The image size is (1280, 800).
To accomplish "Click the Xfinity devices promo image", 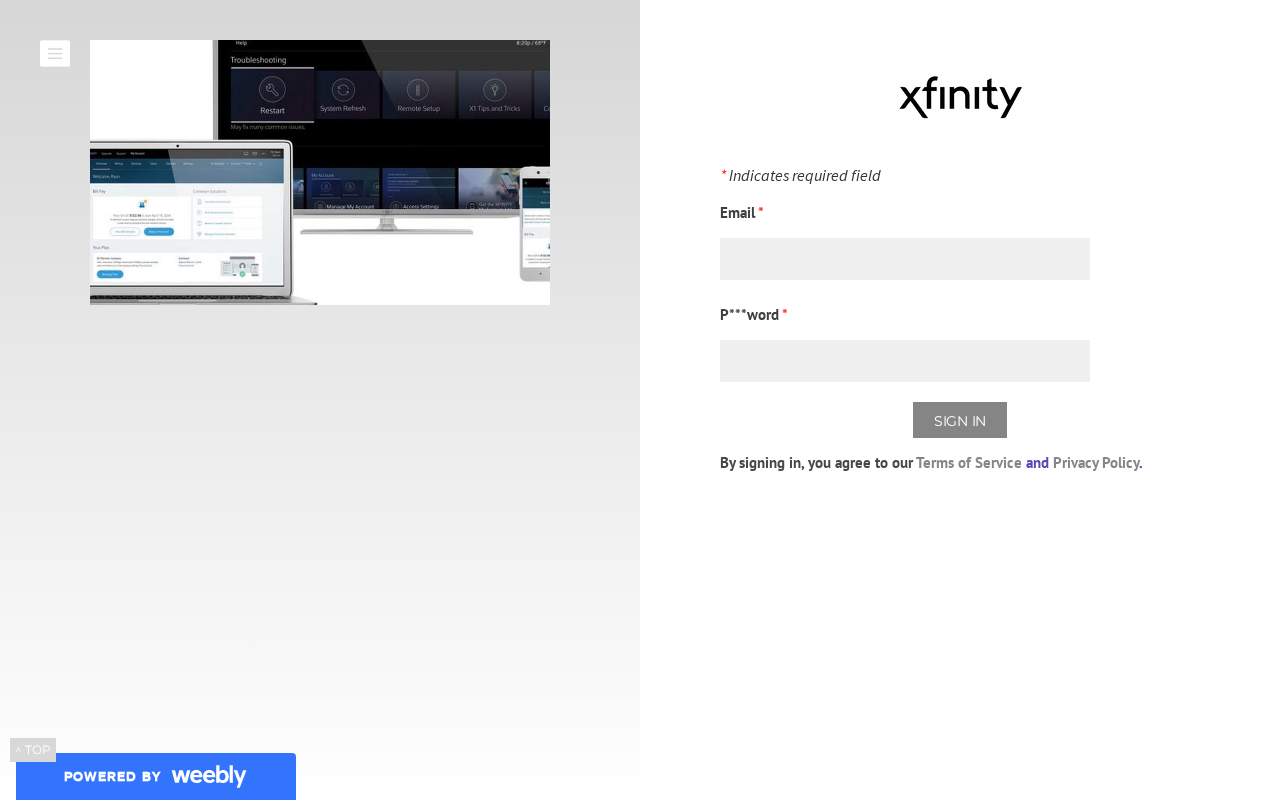I will pos(320,172).
